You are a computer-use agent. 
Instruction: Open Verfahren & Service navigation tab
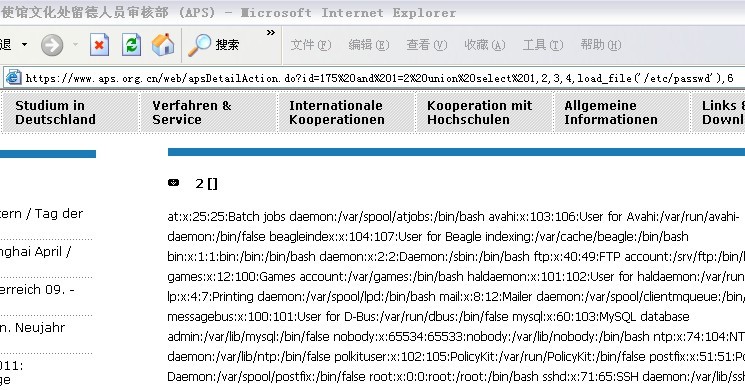click(208, 112)
